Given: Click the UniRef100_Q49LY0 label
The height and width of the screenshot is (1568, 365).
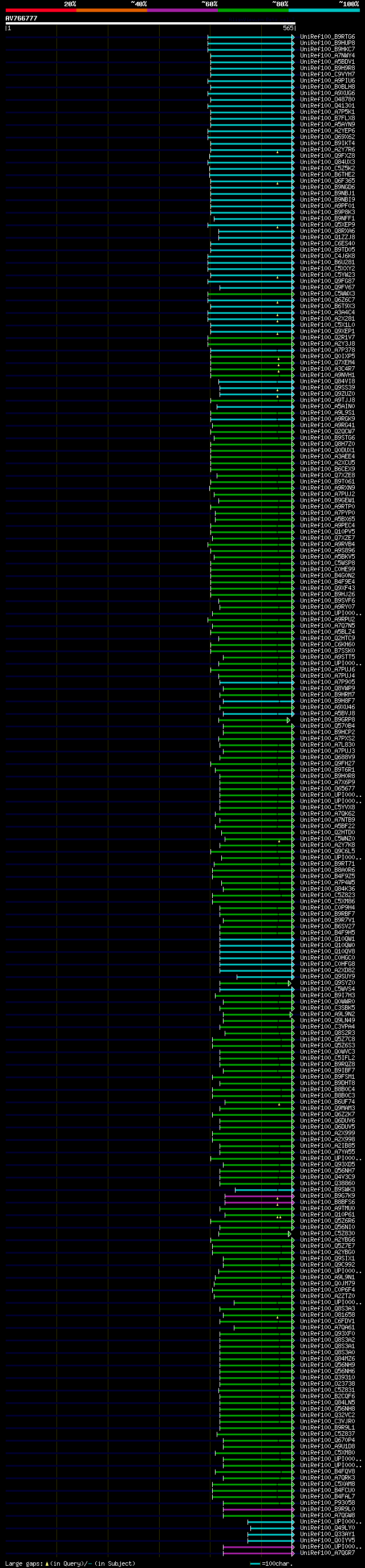Looking at the screenshot, I should [x=327, y=1528].
